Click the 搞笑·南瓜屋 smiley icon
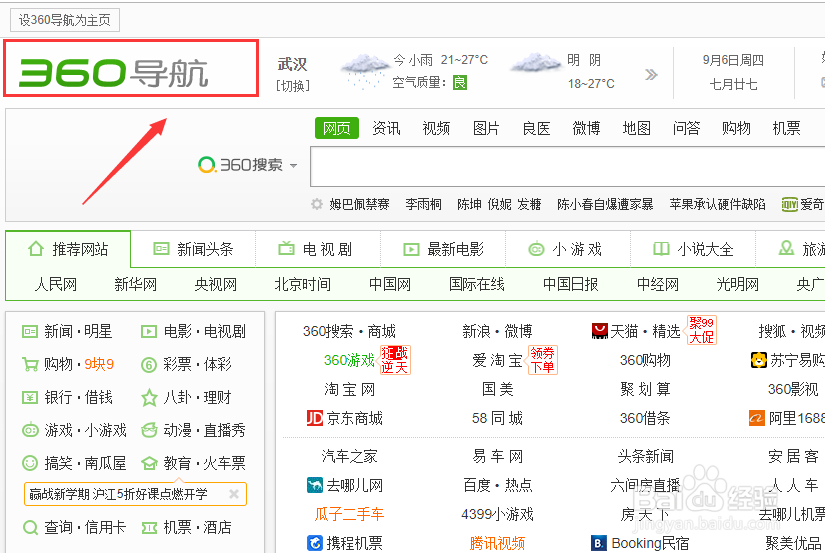The image size is (825, 553). 30,463
